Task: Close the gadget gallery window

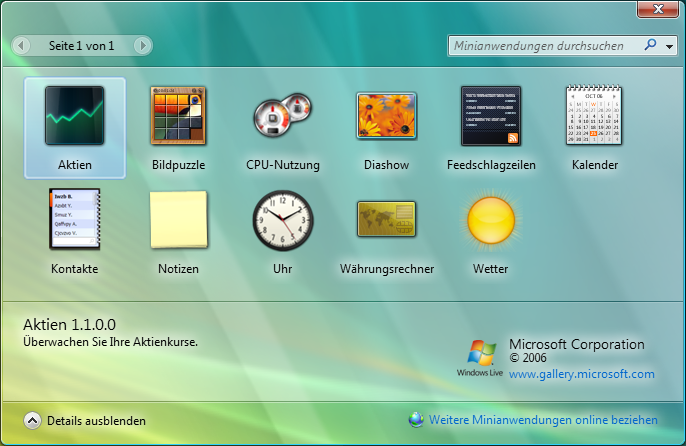Action: (x=656, y=9)
